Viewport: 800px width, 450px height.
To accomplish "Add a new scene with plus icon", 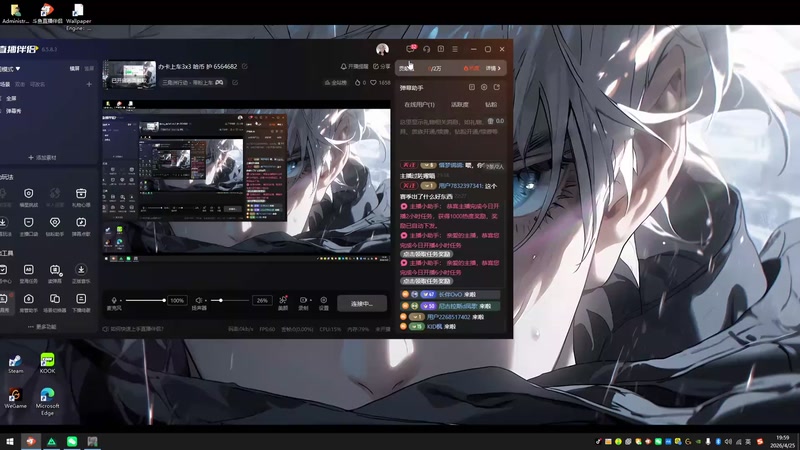I will point(89,84).
